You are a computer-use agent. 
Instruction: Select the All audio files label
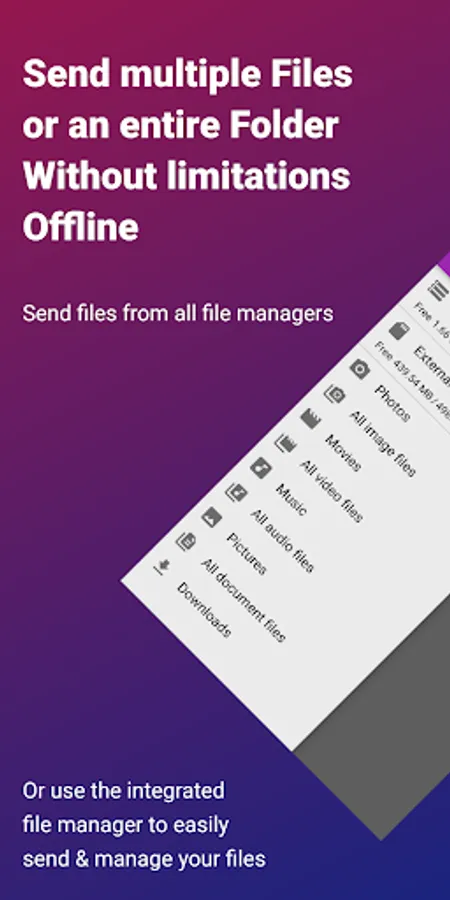click(x=282, y=541)
